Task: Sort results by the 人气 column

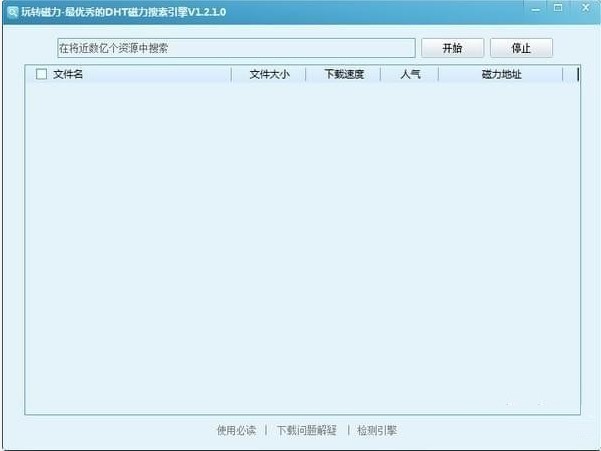Action: pos(410,74)
